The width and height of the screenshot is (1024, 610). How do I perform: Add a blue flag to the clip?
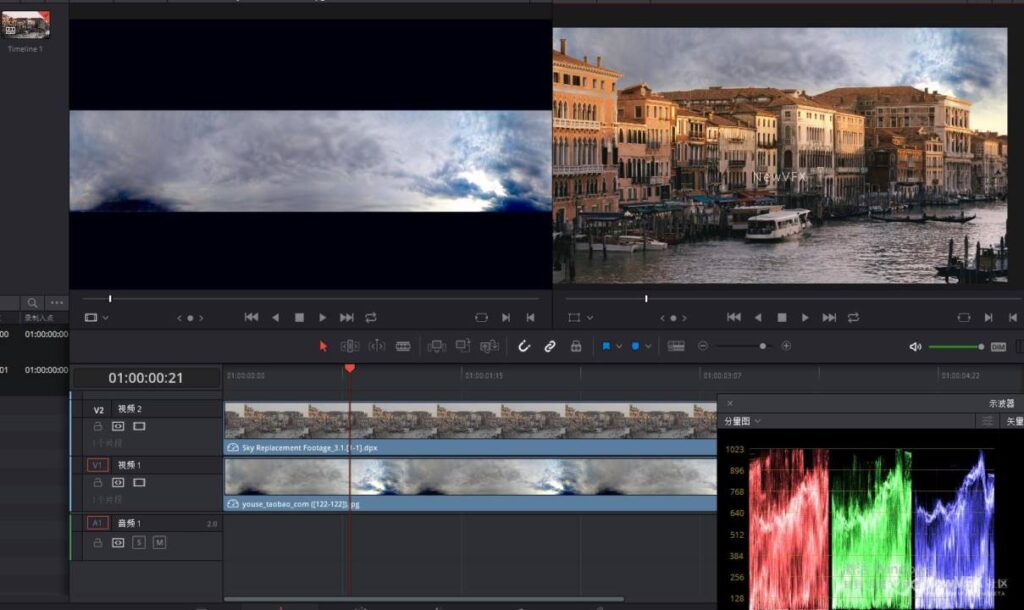pos(606,346)
